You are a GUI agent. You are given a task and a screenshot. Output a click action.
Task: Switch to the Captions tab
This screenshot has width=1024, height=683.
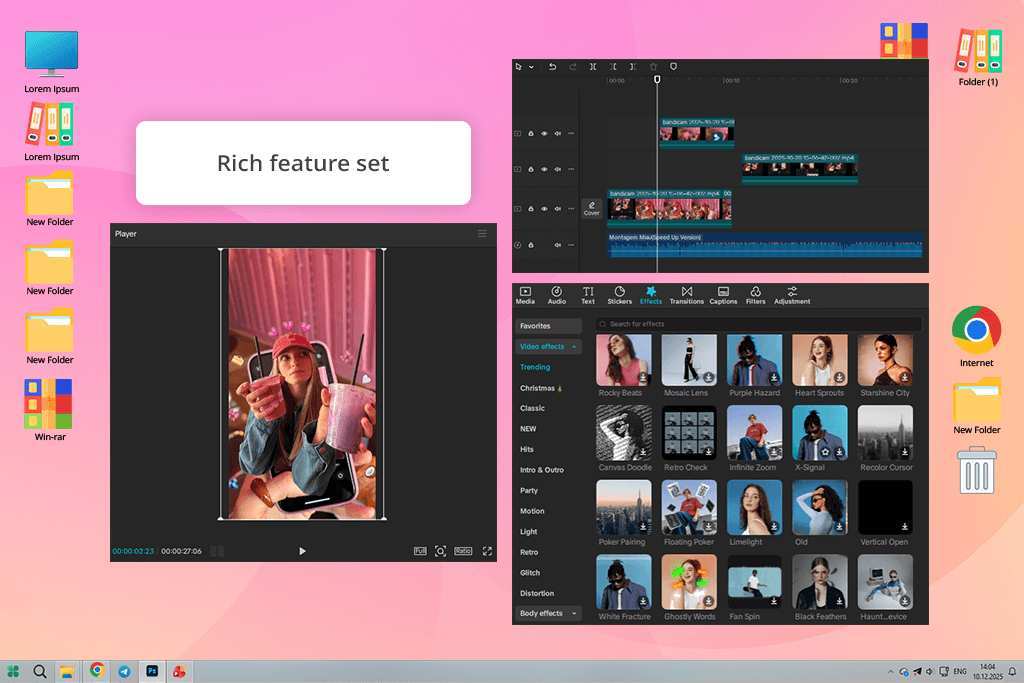click(x=723, y=295)
